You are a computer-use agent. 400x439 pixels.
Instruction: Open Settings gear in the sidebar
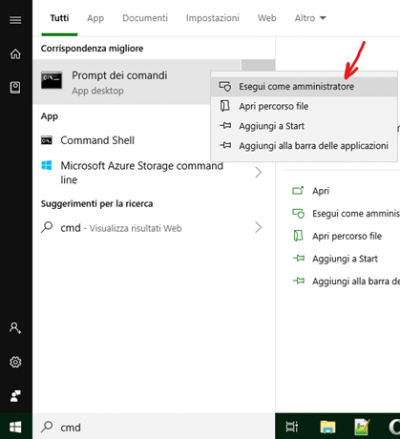pyautogui.click(x=15, y=362)
